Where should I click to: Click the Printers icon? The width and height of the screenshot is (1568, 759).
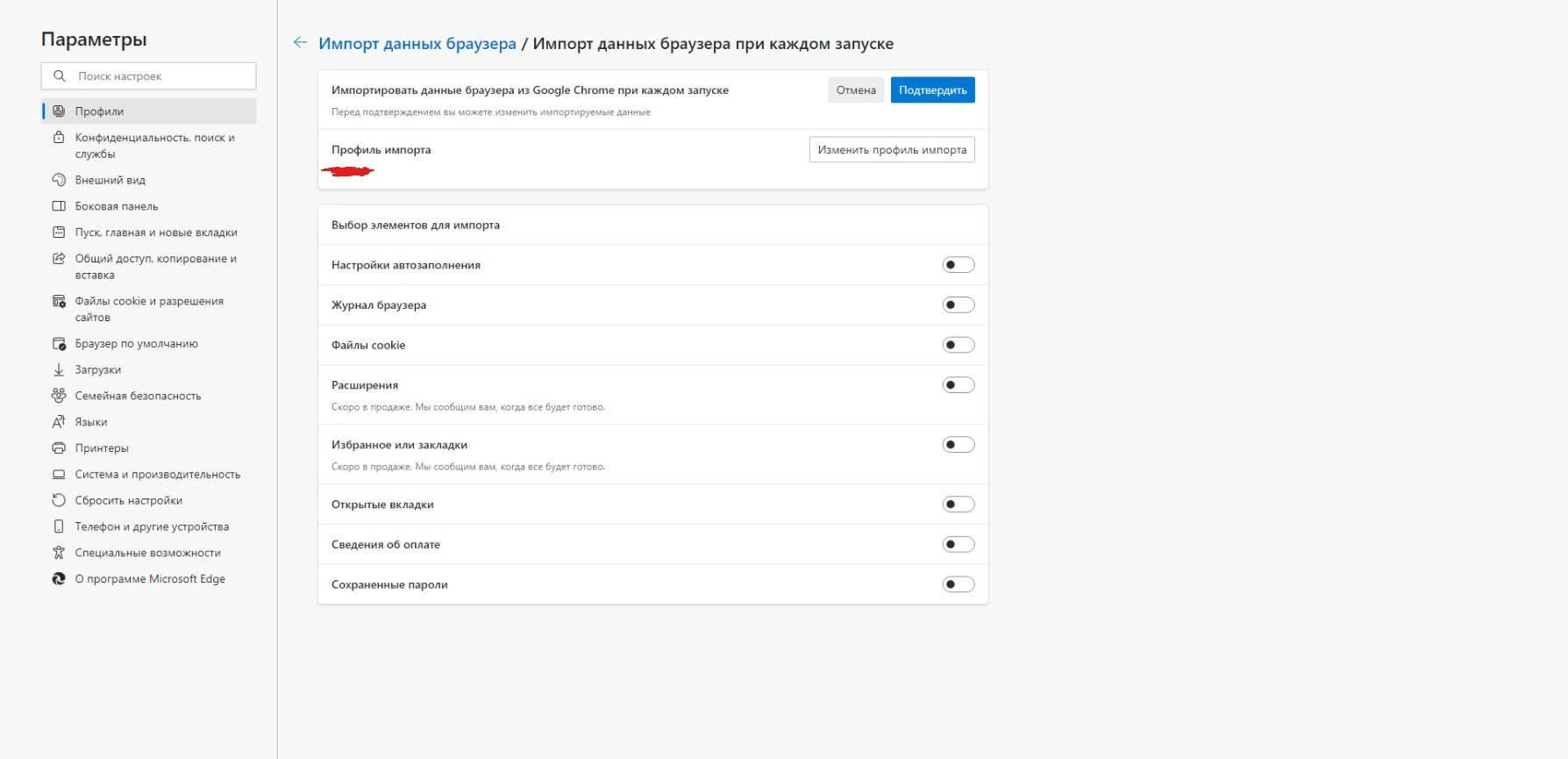point(59,448)
